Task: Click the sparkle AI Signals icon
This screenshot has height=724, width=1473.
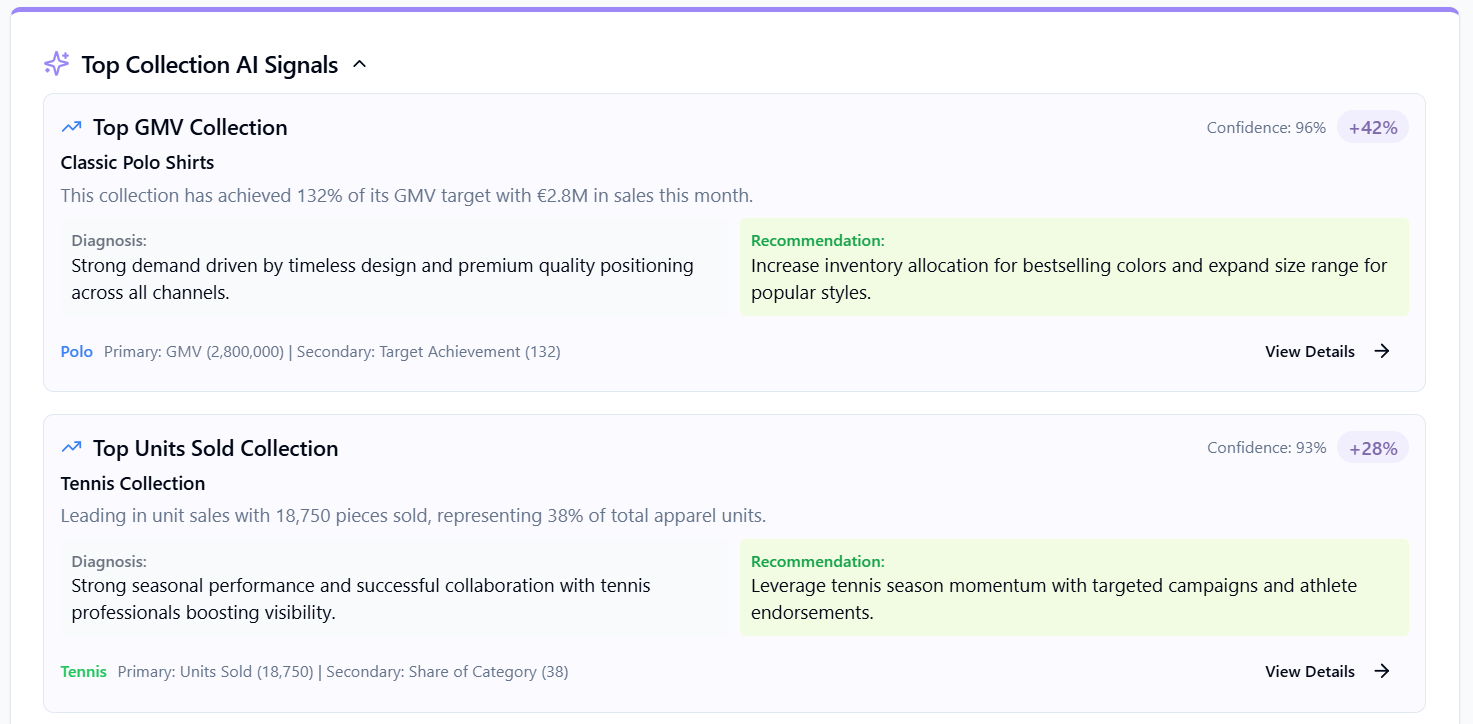Action: 57,64
